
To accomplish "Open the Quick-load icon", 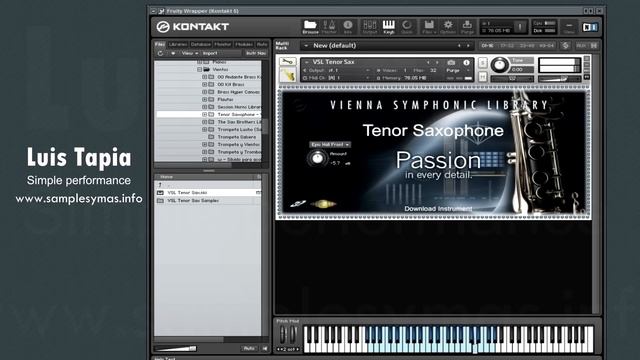I will point(407,27).
